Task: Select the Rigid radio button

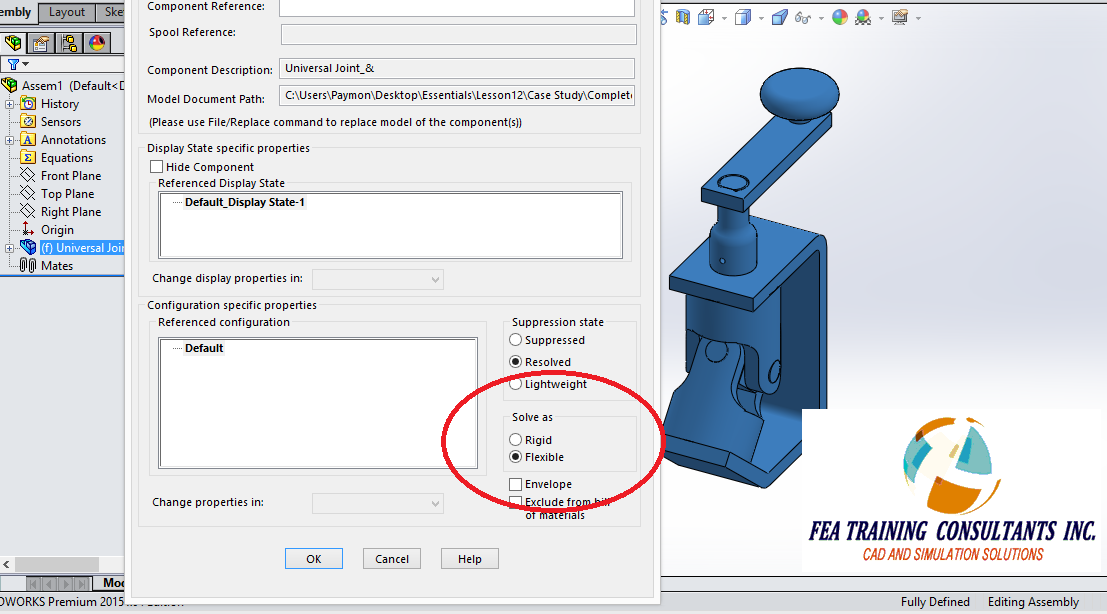Action: tap(514, 439)
